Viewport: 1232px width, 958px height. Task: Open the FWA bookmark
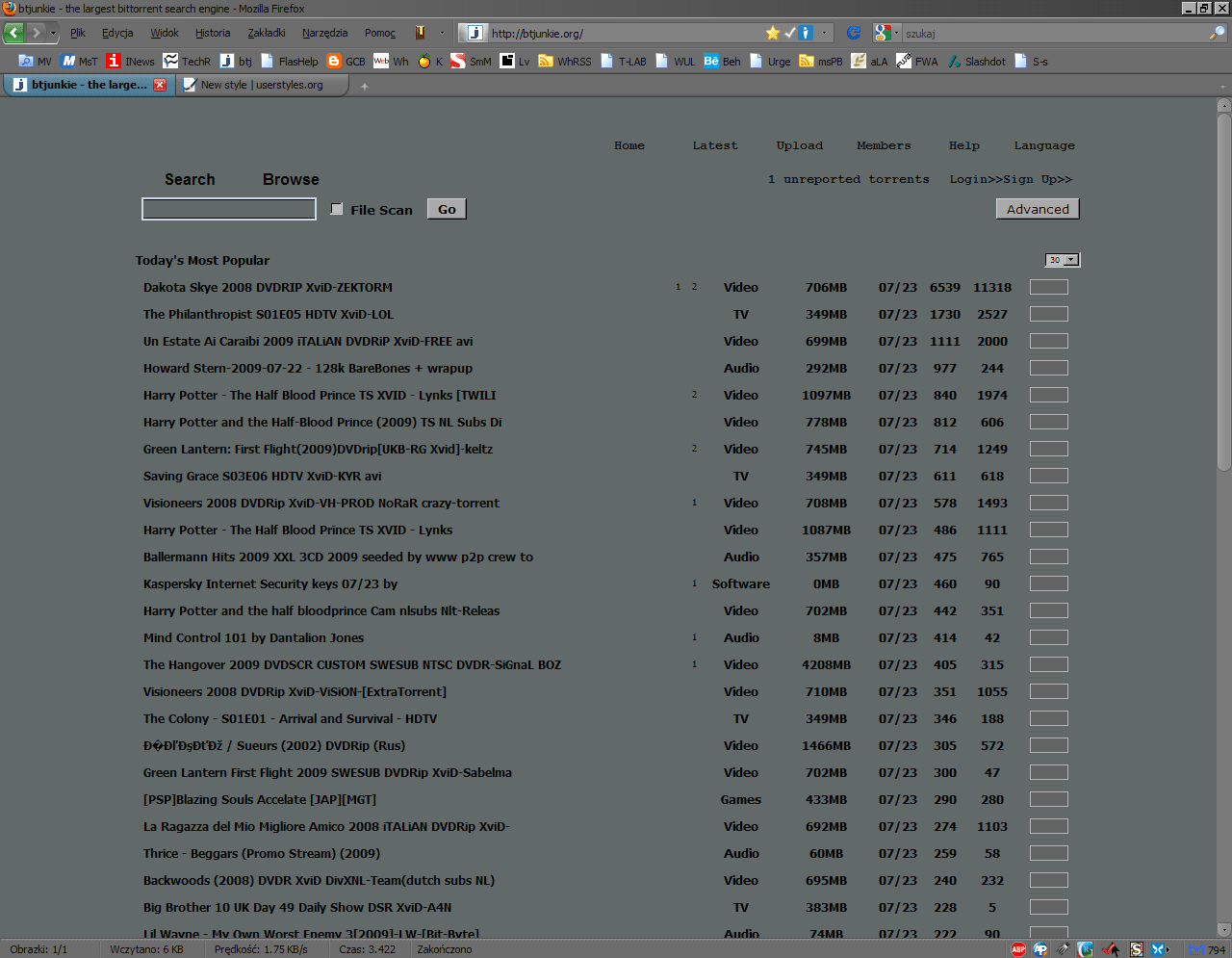(x=917, y=61)
